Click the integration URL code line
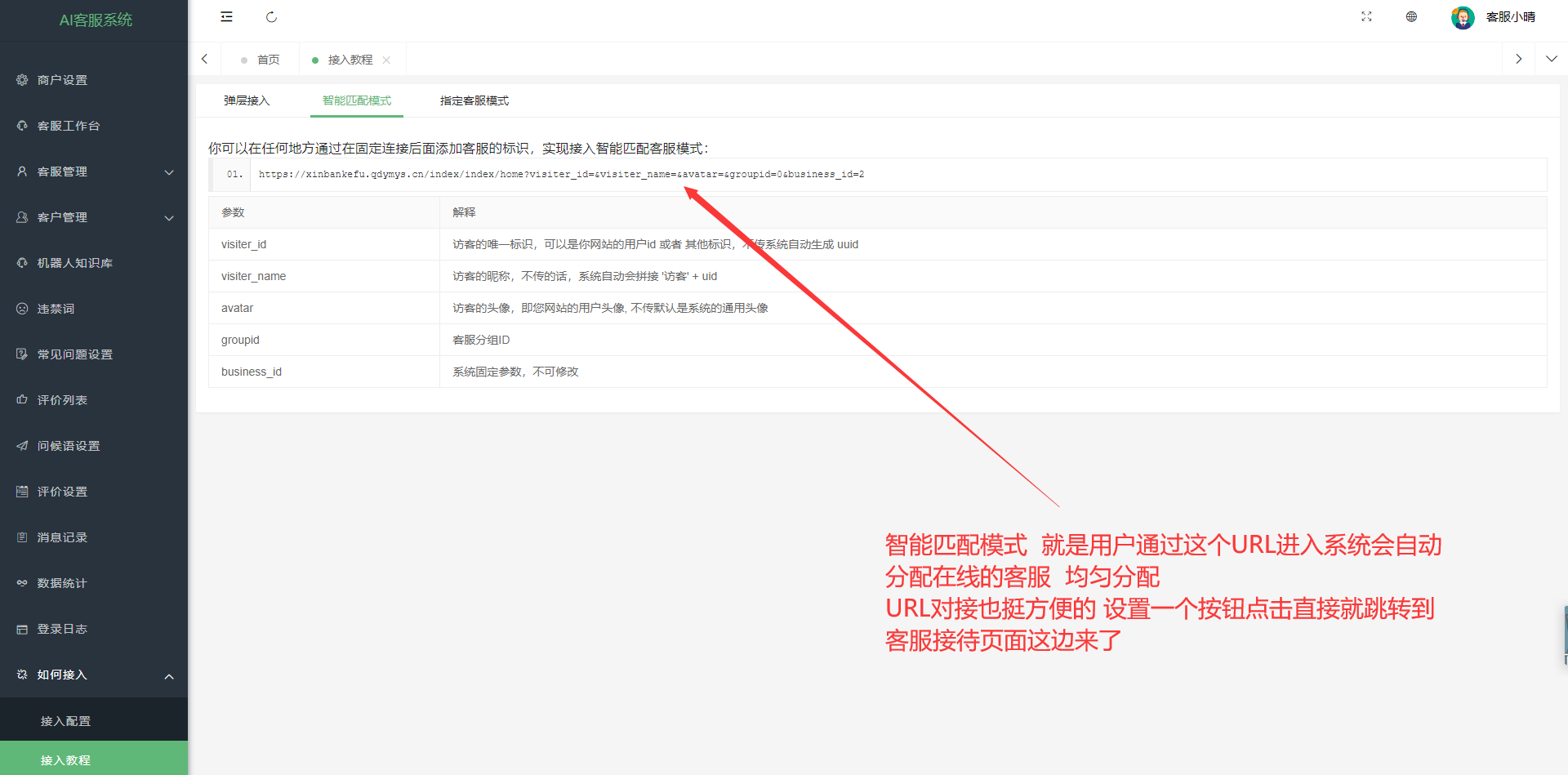Image resolution: width=1568 pixels, height=775 pixels. point(561,174)
